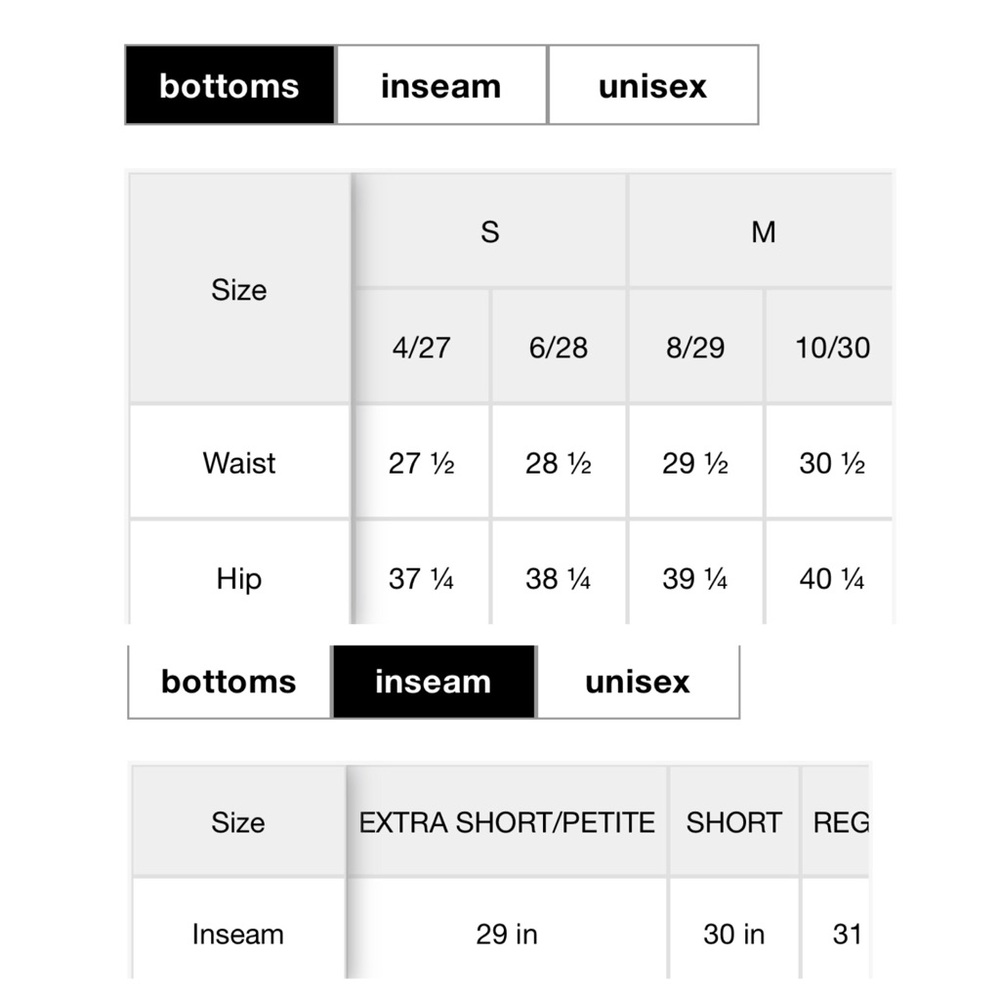The width and height of the screenshot is (1000, 1000).
Task: Click the M size header
Action: (x=762, y=232)
